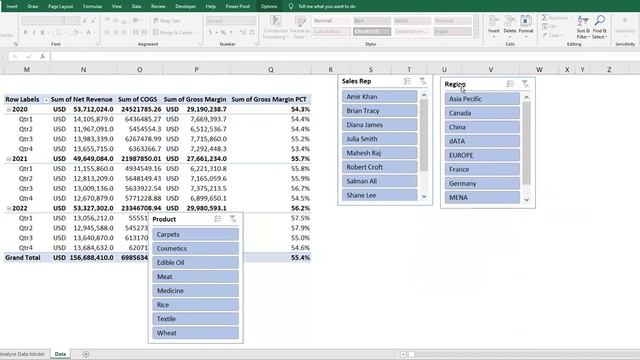
Task: Open the Page Layout ribbon tab
Action: (x=60, y=6)
